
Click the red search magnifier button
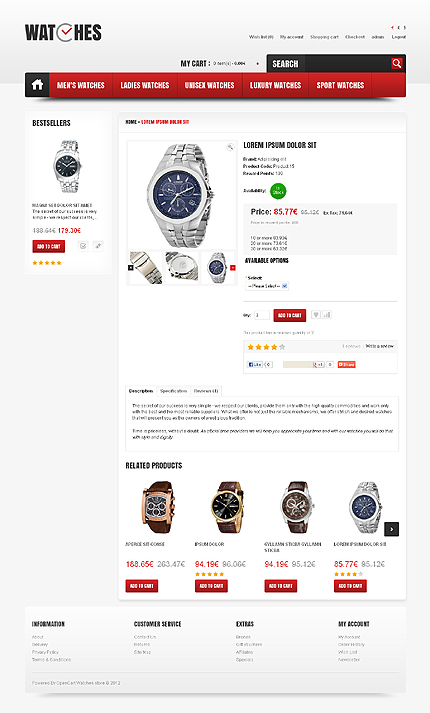[x=397, y=63]
